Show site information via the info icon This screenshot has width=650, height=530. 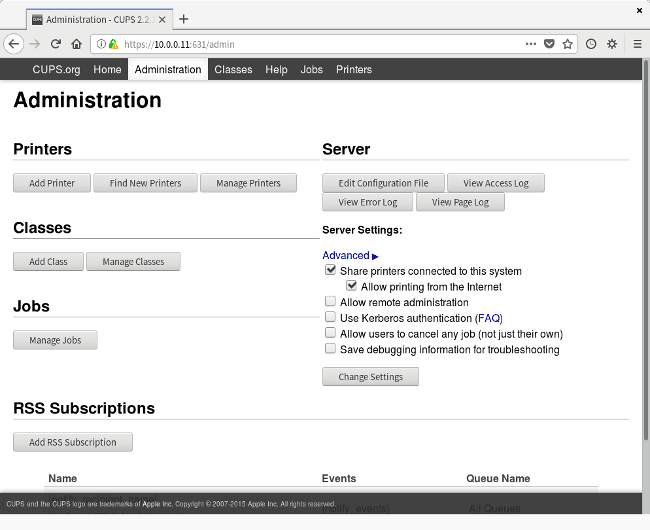[x=101, y=44]
